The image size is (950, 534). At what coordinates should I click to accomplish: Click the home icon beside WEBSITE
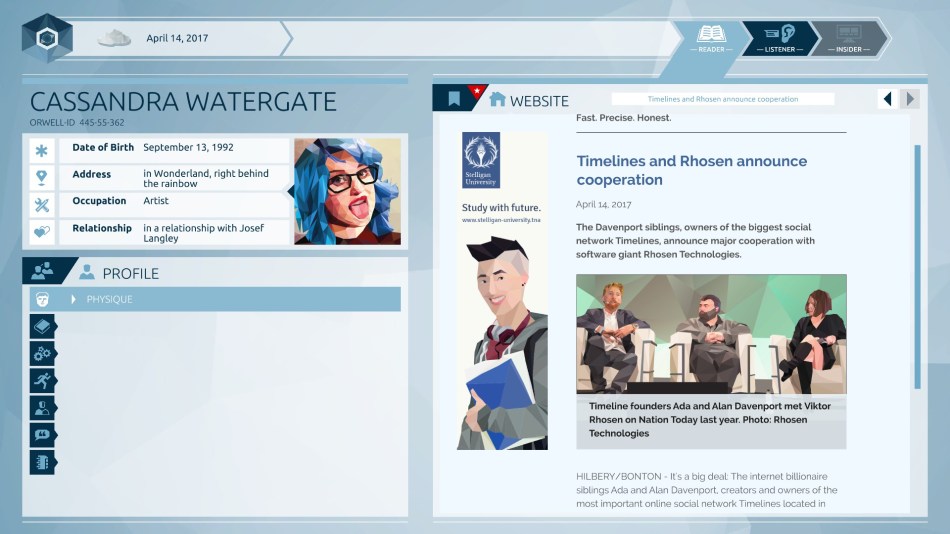[x=497, y=99]
